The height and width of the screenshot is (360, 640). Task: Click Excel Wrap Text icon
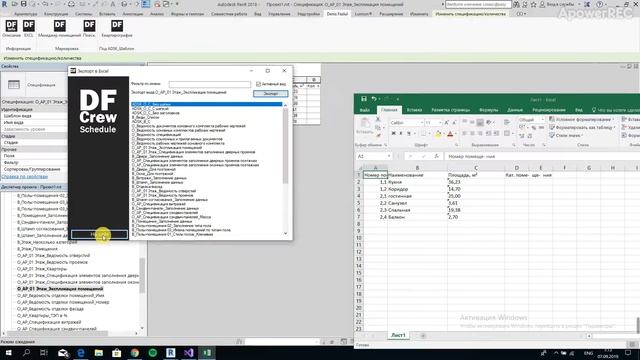pos(507,122)
